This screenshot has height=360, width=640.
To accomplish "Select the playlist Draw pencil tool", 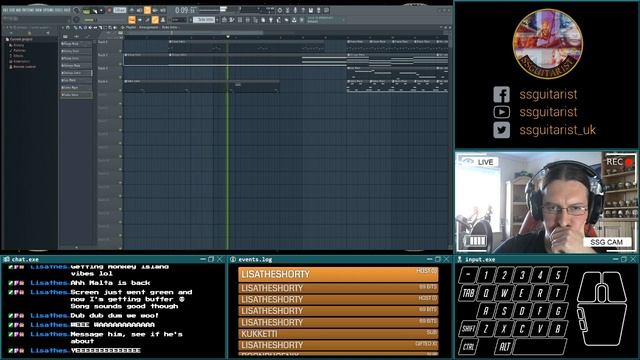I will (75, 27).
